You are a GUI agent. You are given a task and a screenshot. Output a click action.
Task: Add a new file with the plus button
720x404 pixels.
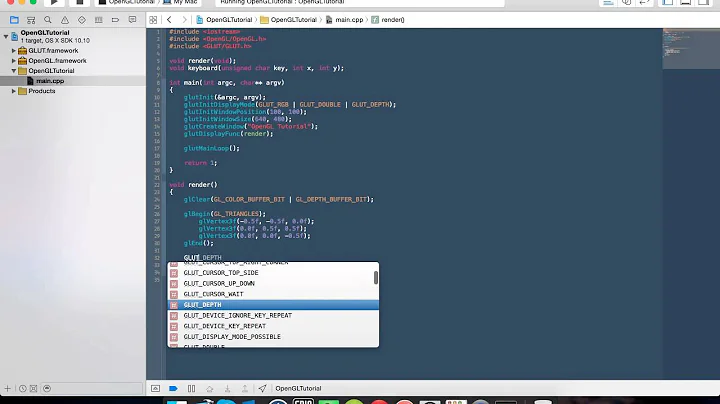point(7,388)
